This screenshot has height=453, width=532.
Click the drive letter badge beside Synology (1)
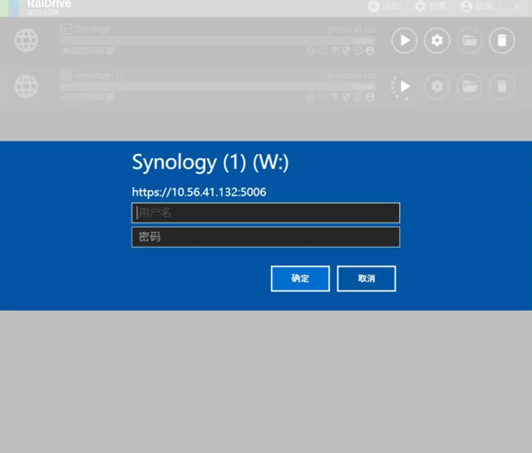pos(66,75)
